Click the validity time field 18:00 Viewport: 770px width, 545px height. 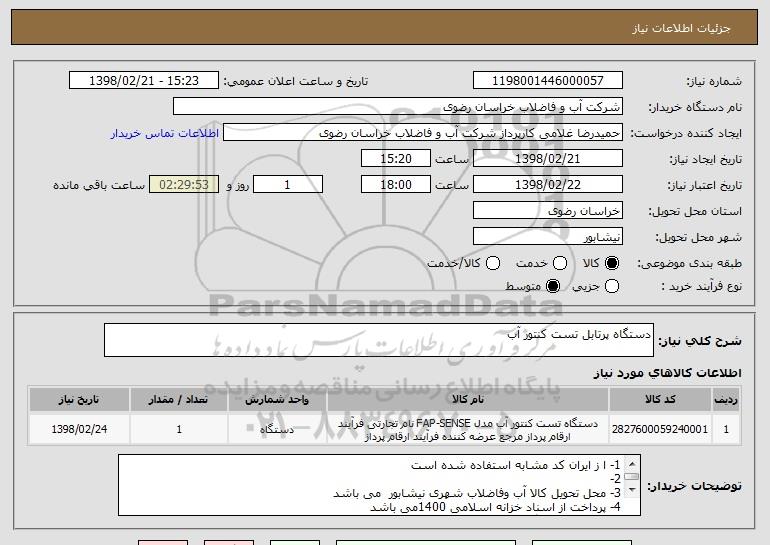[x=396, y=185]
